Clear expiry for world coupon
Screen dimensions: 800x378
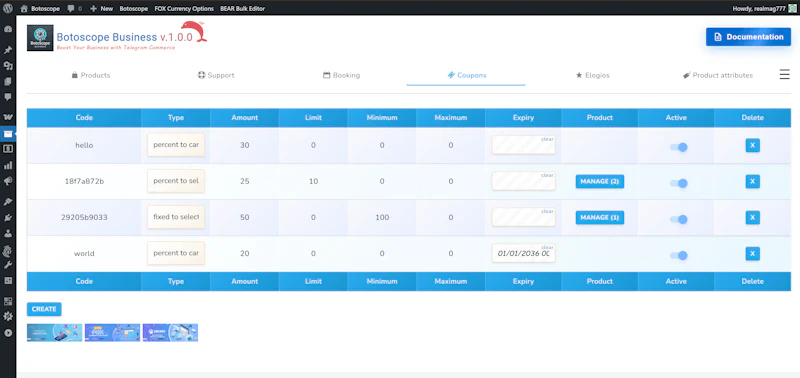(547, 247)
